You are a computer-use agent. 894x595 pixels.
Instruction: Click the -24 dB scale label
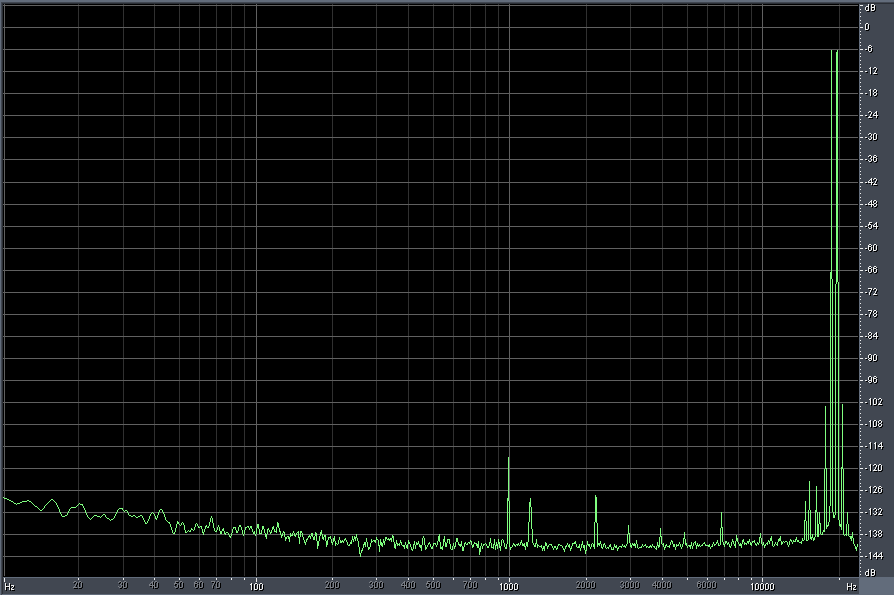click(x=871, y=115)
